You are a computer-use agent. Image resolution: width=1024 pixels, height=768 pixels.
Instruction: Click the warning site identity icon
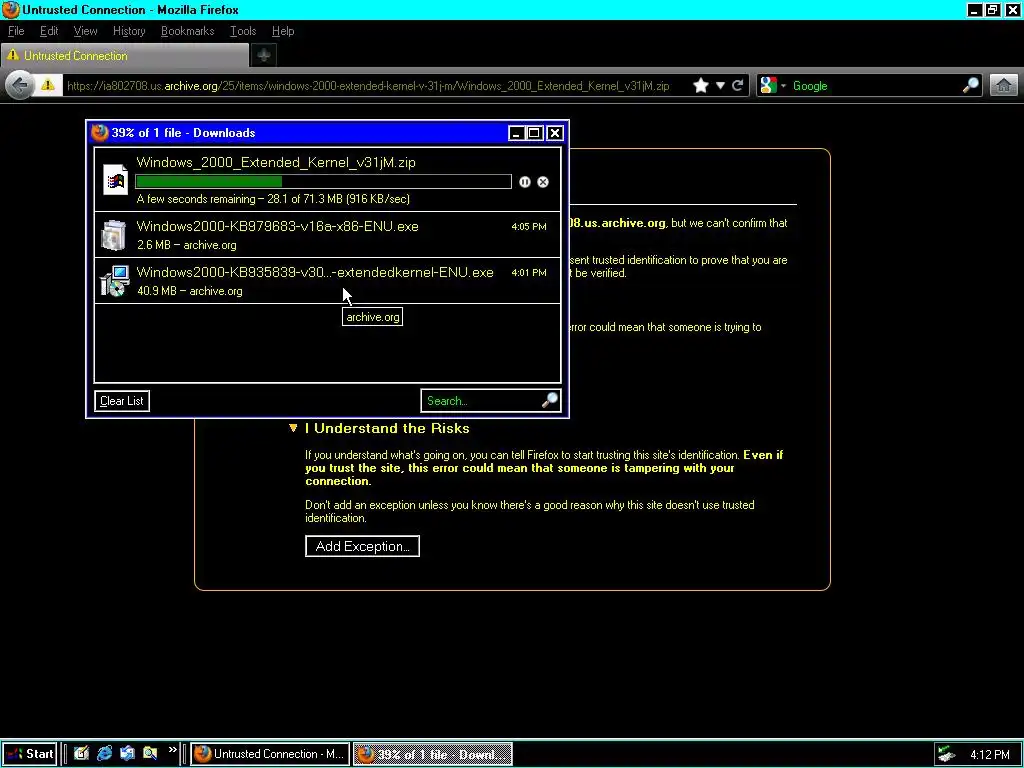48,86
